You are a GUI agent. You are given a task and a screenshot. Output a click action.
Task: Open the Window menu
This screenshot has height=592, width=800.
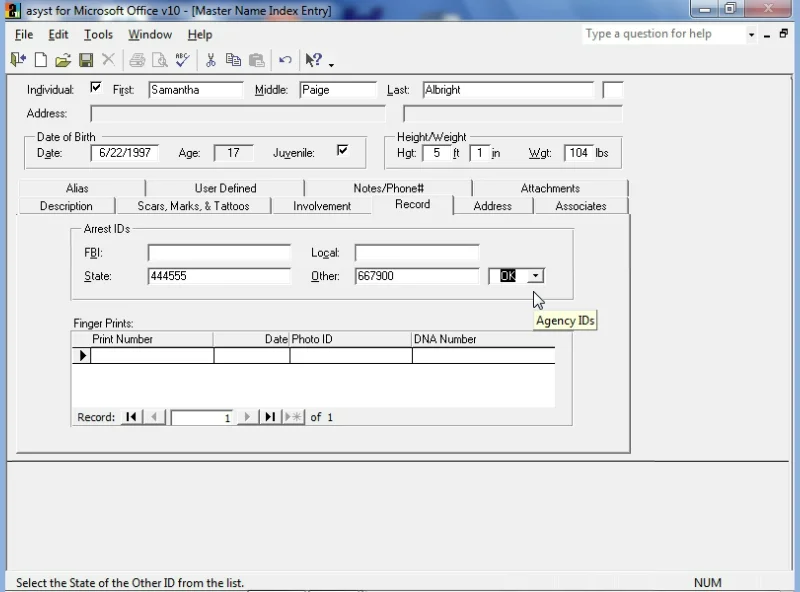coord(150,34)
